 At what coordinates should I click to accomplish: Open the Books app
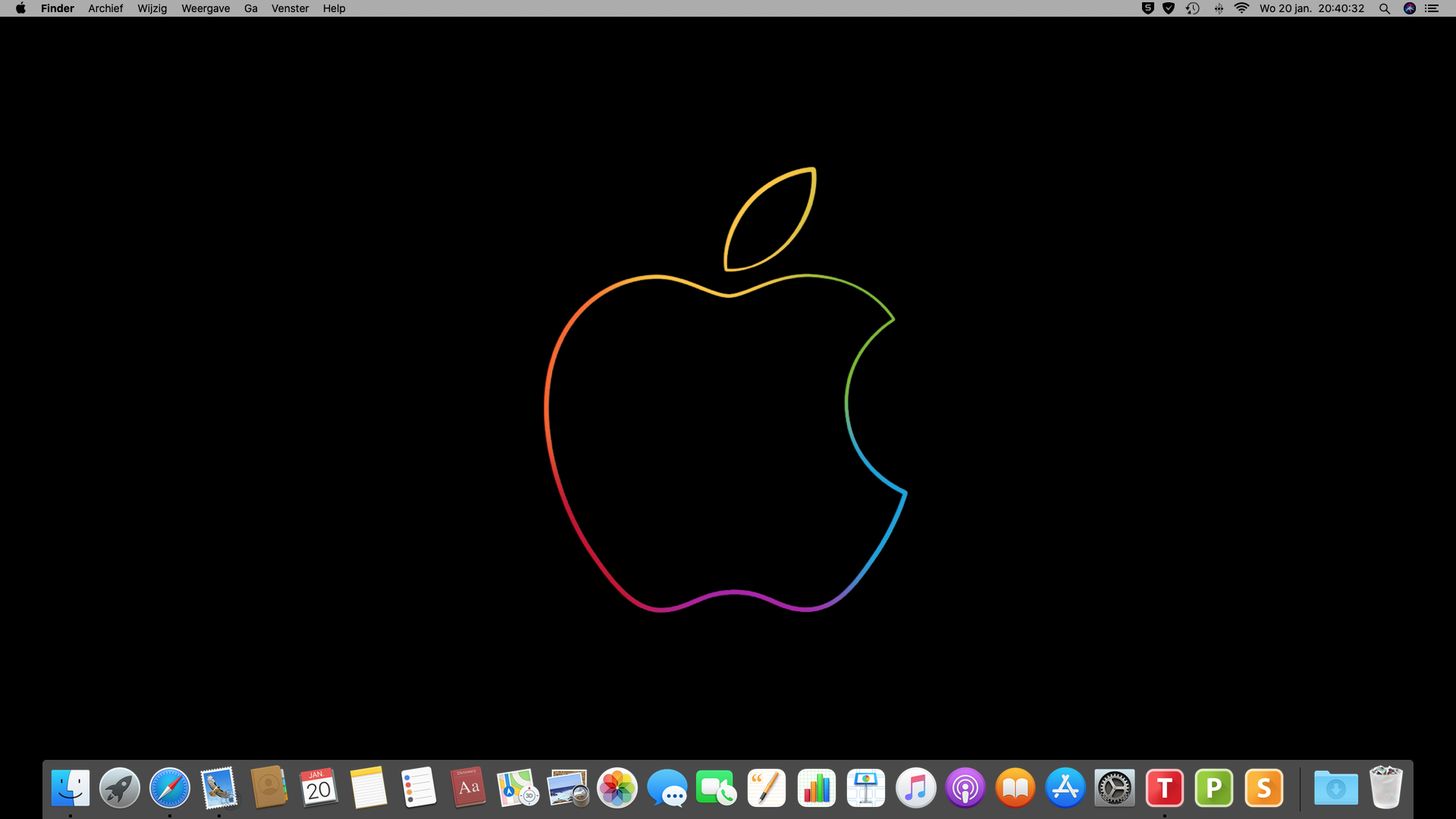tap(1015, 788)
